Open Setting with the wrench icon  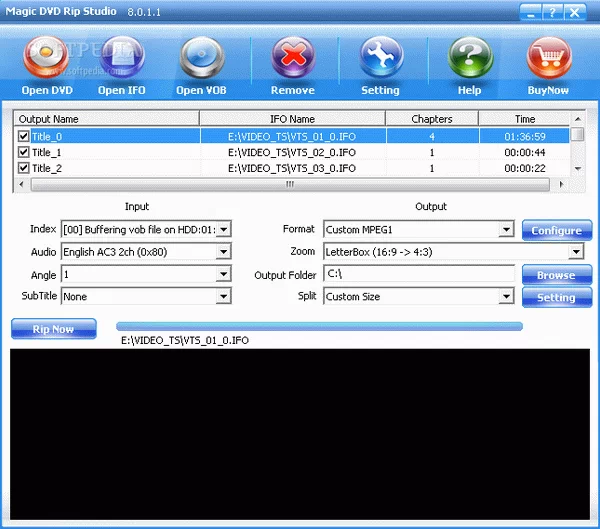(x=380, y=59)
